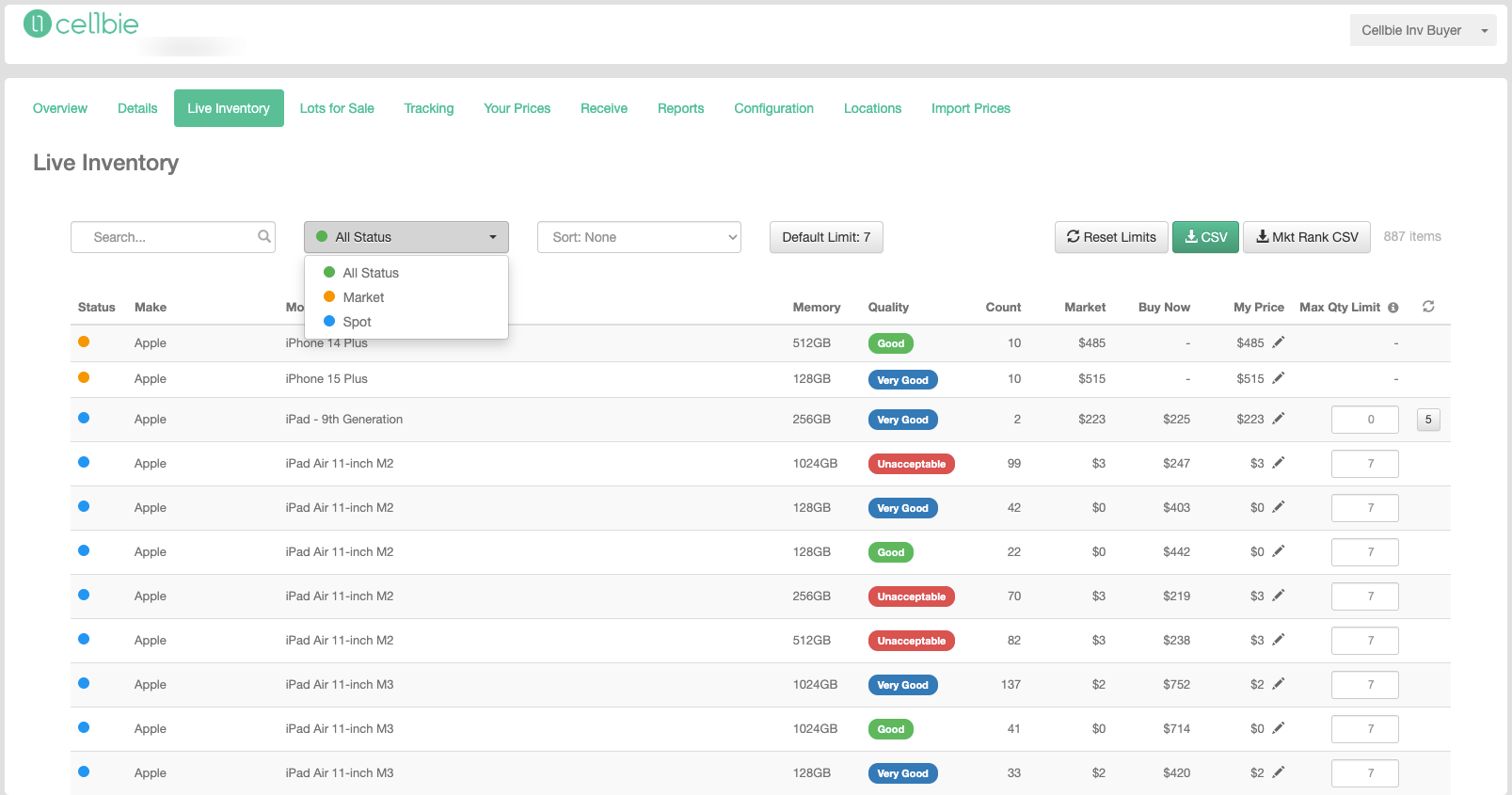Open the Configuration tab

pyautogui.click(x=774, y=108)
